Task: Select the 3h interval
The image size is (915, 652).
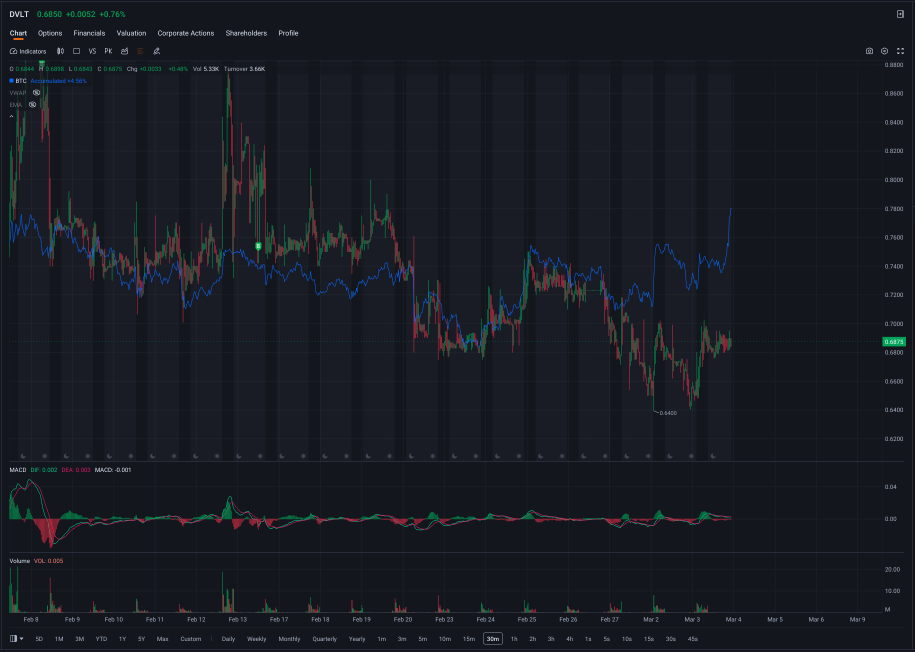Action: tap(551, 639)
